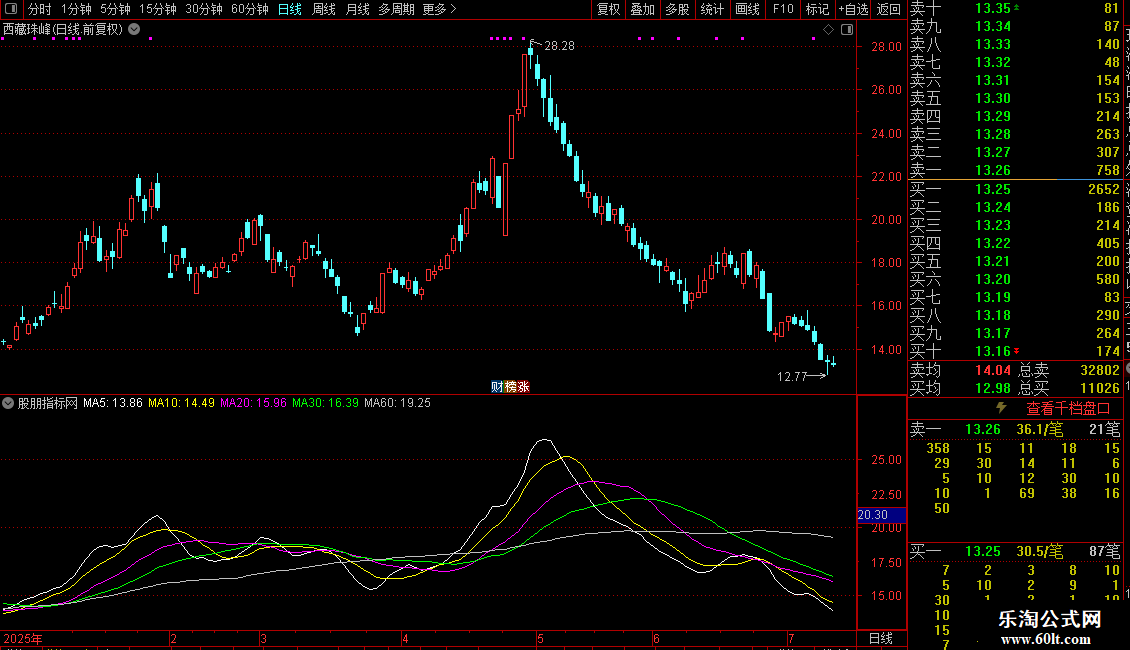Click the 买一 volume 2652
Viewport: 1130px width, 650px height.
pos(1104,189)
